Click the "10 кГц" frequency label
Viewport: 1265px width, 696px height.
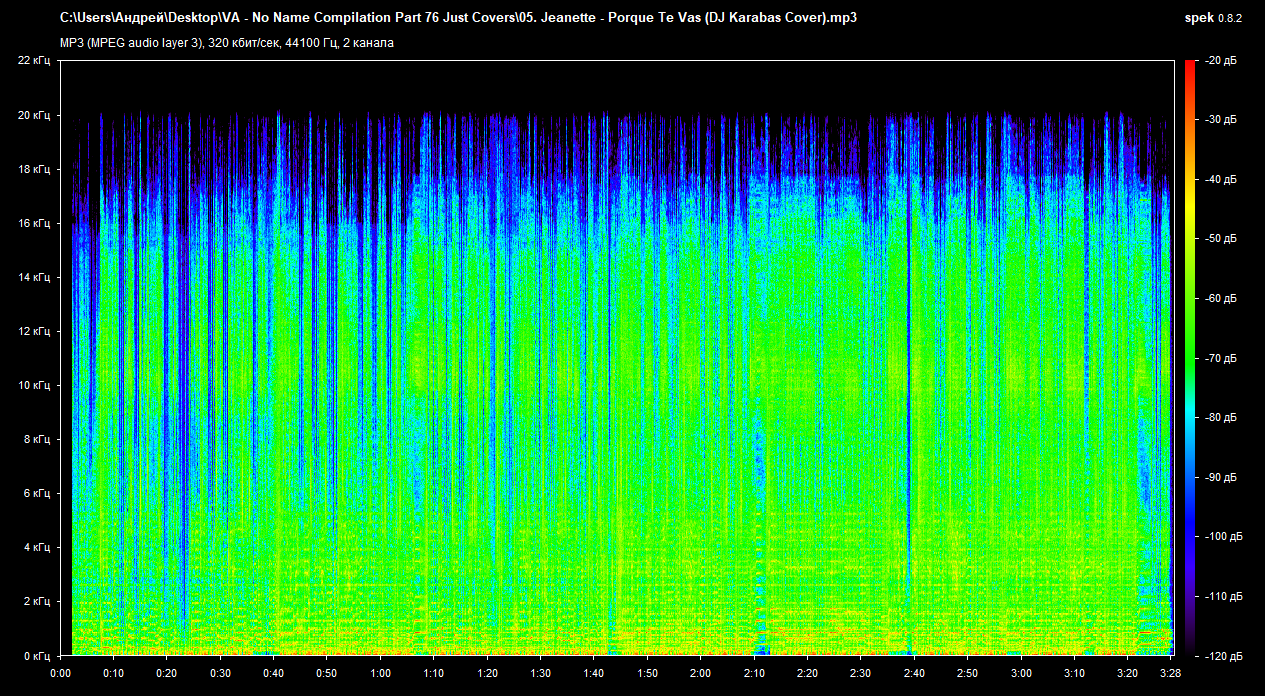tap(35, 385)
